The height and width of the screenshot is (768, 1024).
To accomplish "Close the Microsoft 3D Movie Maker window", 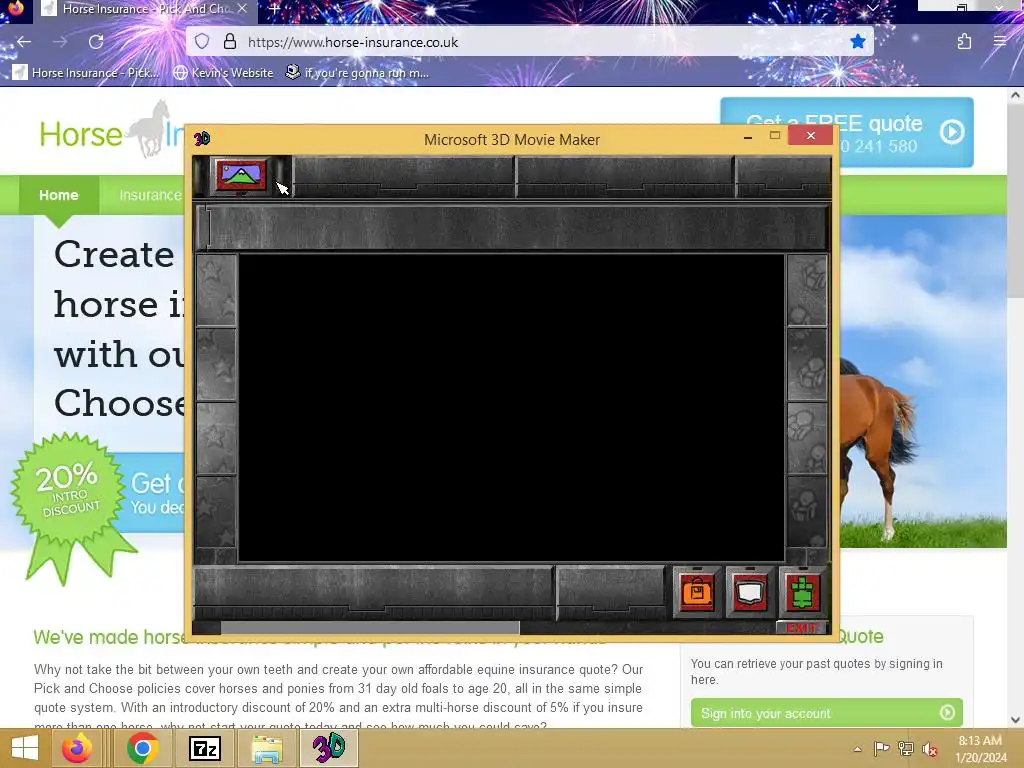I will [x=810, y=135].
